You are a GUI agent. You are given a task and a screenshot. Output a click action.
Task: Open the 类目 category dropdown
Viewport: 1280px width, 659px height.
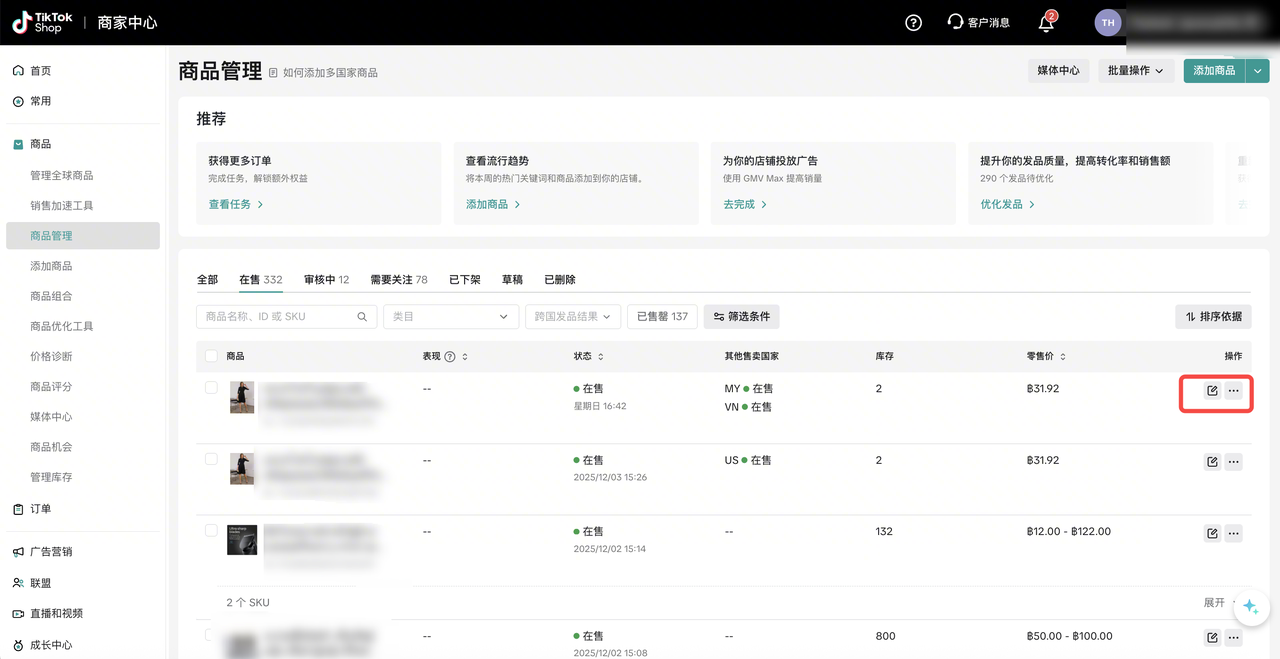point(450,317)
